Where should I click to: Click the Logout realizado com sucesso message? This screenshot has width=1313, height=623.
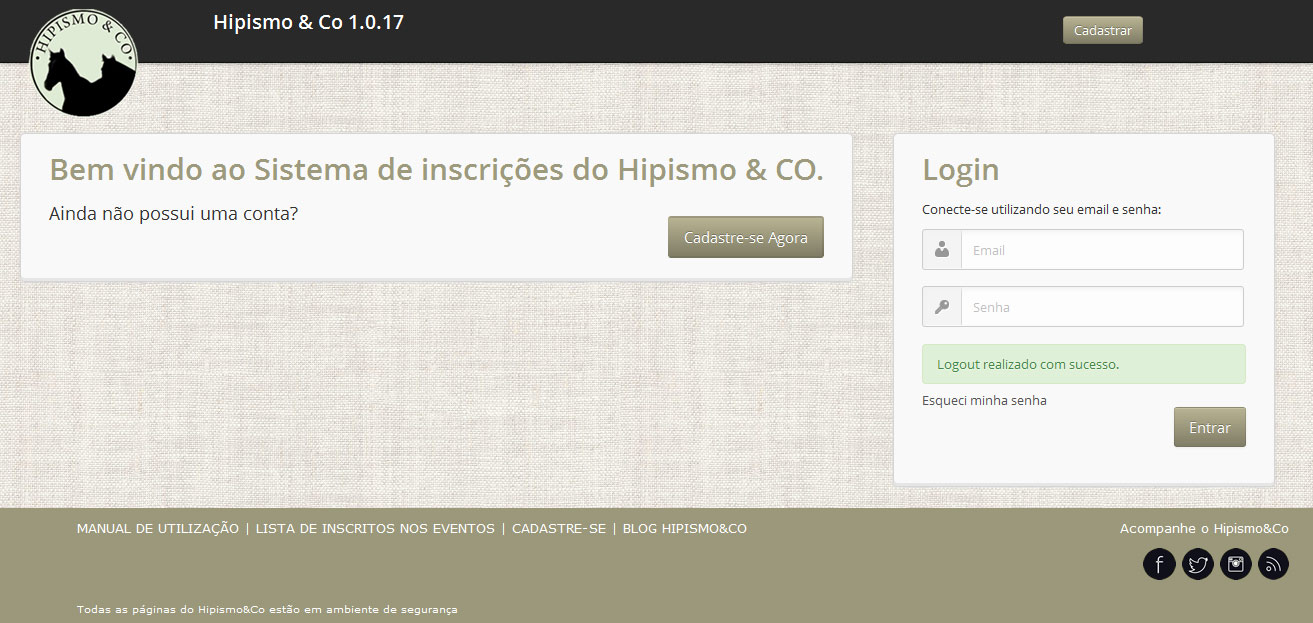click(1084, 364)
